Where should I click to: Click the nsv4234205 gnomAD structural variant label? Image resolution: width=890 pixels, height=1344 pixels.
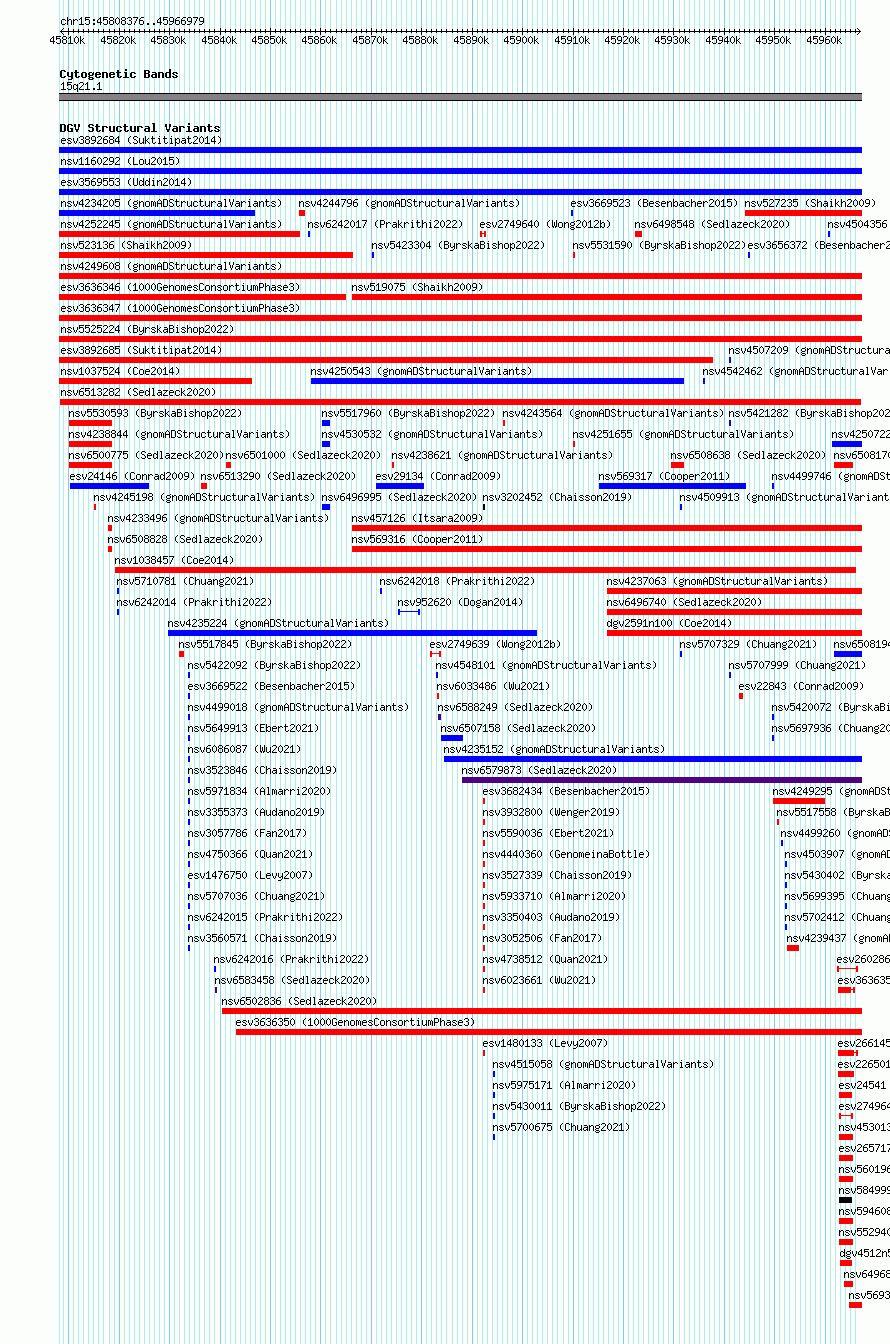[x=171, y=203]
